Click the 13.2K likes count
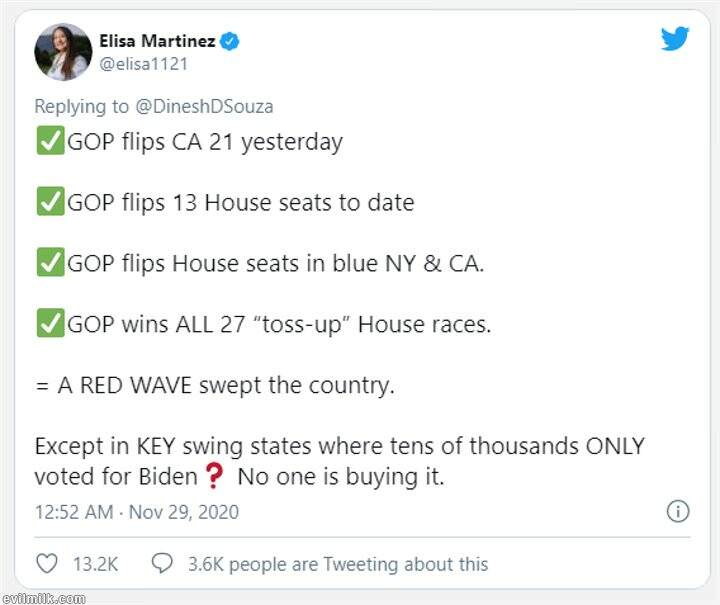Viewport: 720px width, 605px height. click(96, 564)
